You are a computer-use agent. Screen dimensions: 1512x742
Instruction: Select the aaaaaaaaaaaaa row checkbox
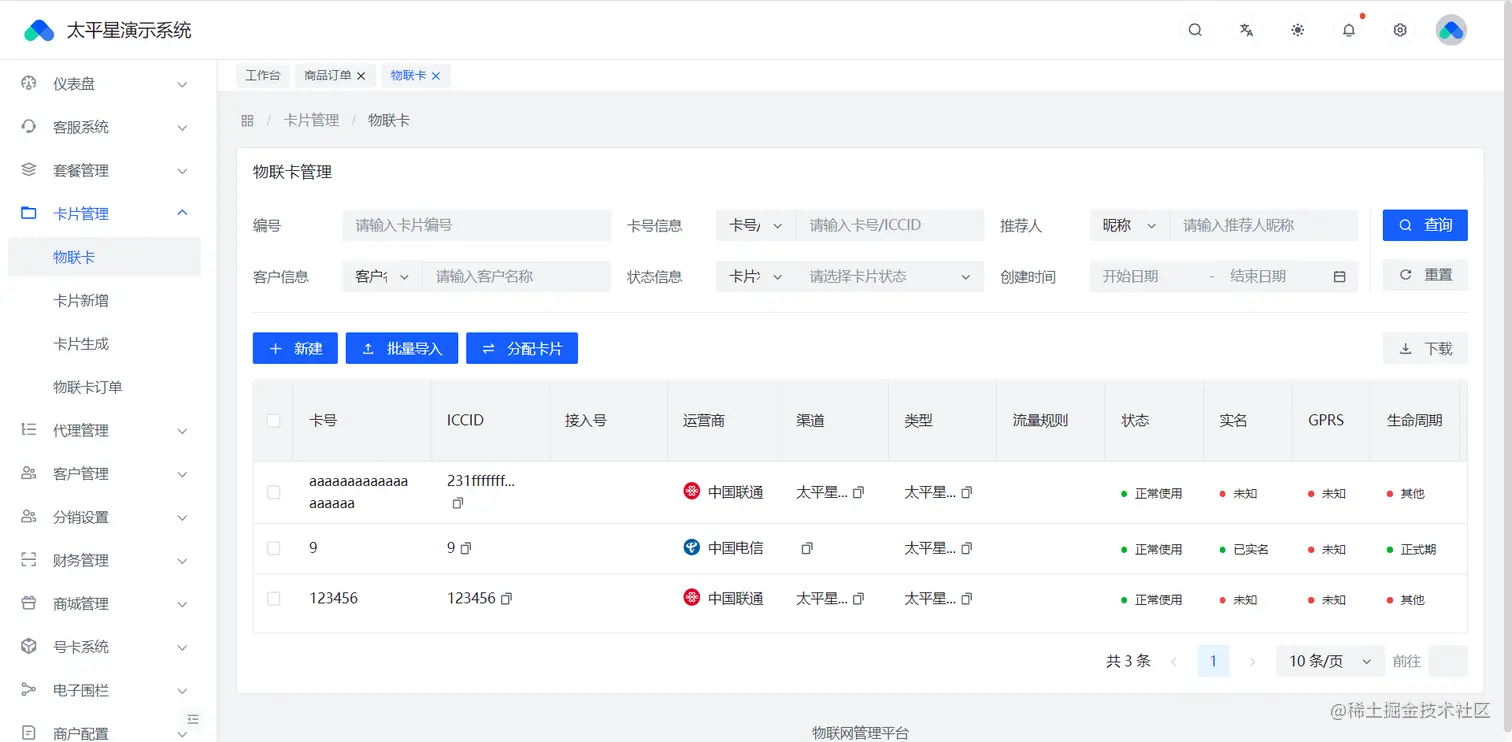tap(273, 492)
